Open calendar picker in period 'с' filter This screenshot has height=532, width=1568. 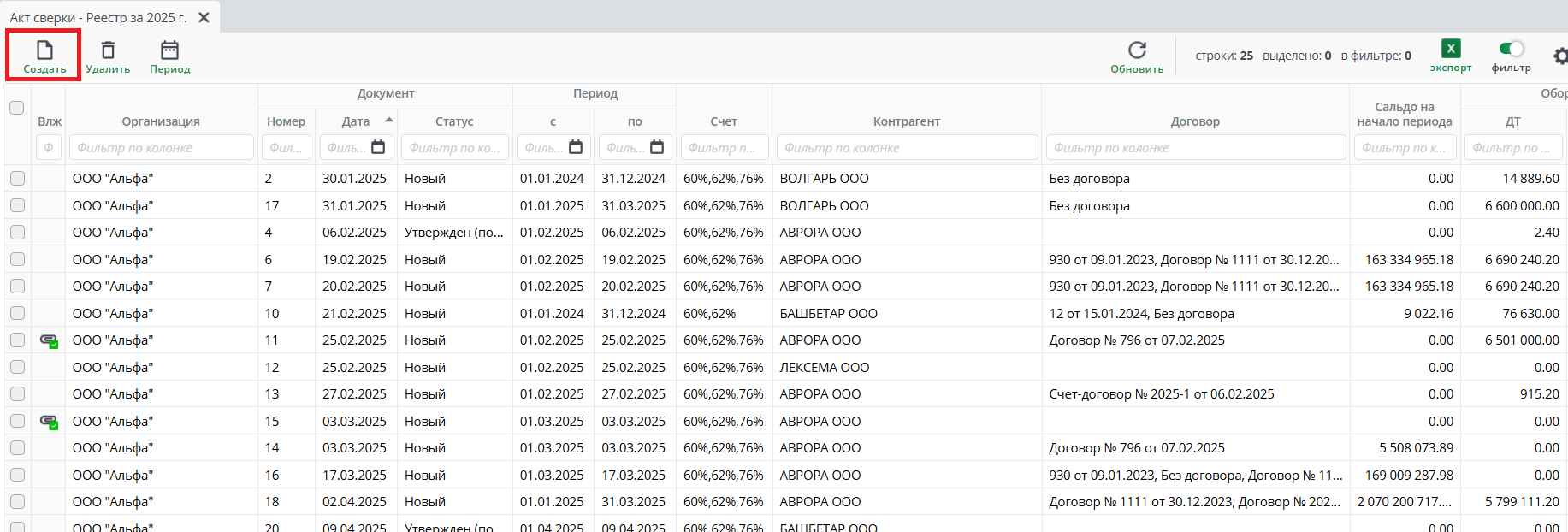click(x=576, y=147)
